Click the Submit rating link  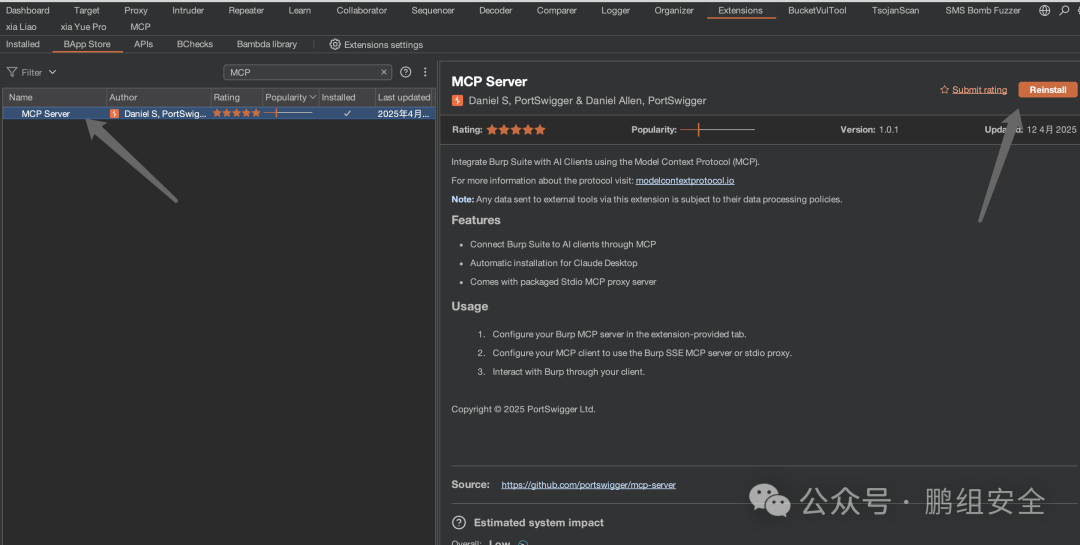[979, 90]
